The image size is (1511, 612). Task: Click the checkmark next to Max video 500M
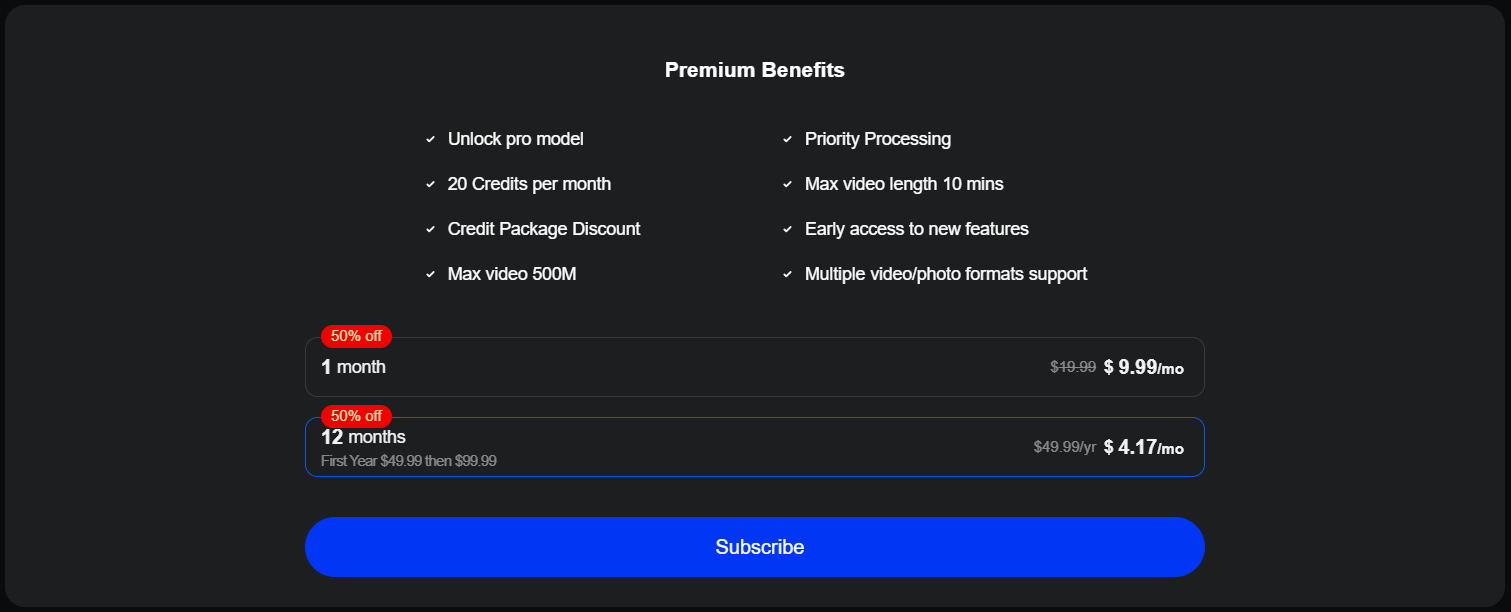pos(430,275)
